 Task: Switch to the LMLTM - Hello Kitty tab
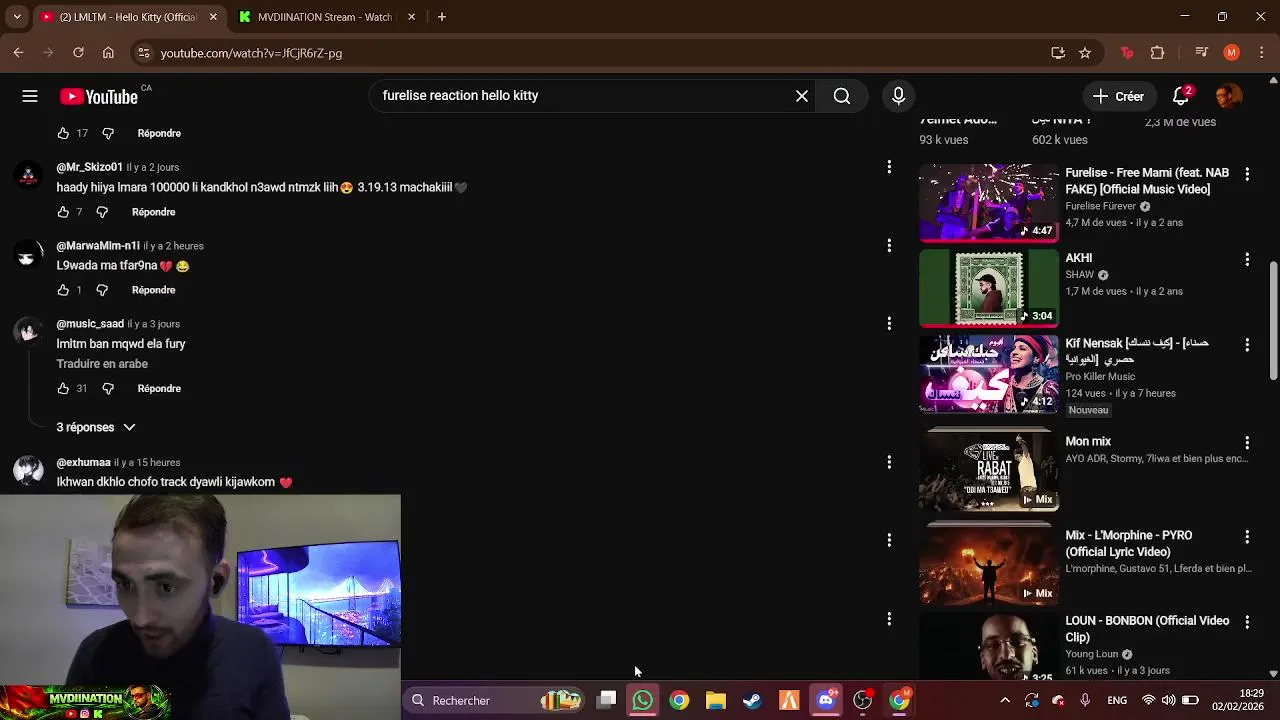coord(127,17)
